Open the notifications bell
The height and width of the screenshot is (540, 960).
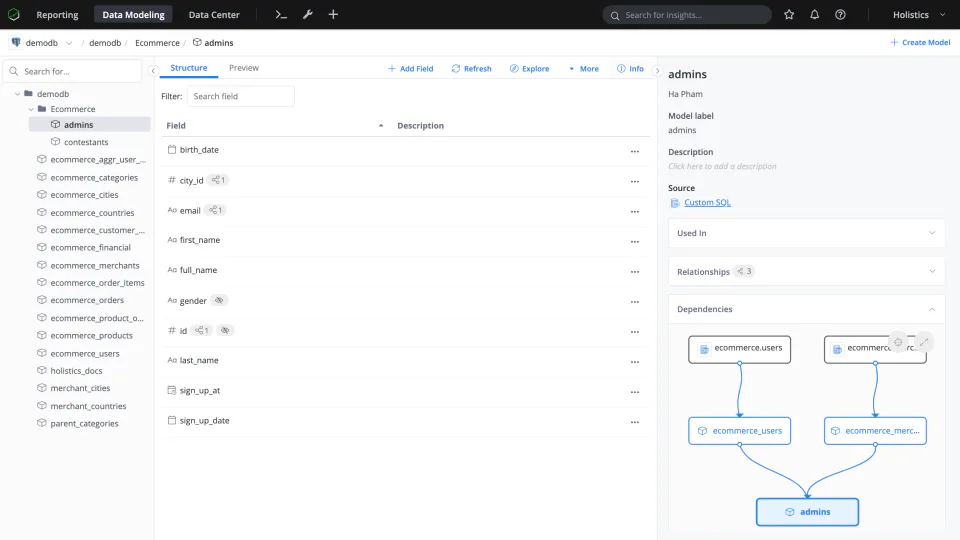[814, 15]
